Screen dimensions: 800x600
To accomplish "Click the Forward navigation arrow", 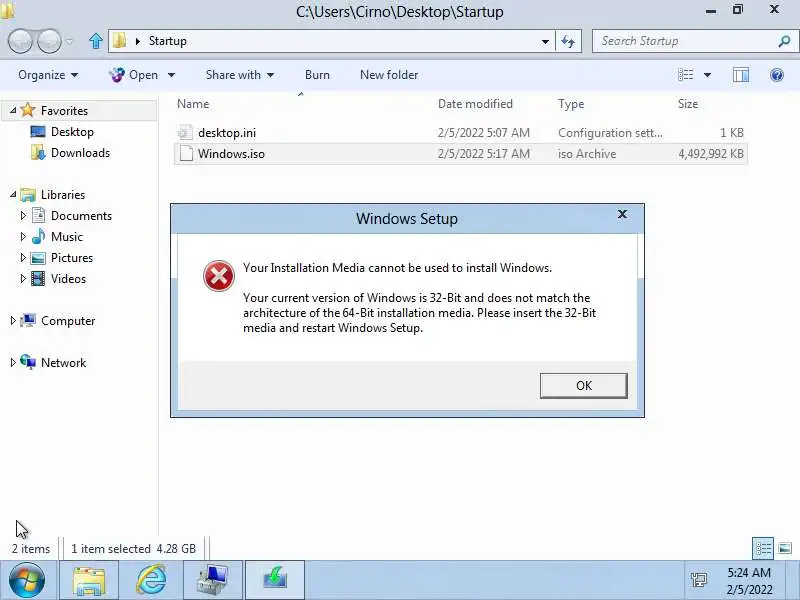I will (x=49, y=41).
